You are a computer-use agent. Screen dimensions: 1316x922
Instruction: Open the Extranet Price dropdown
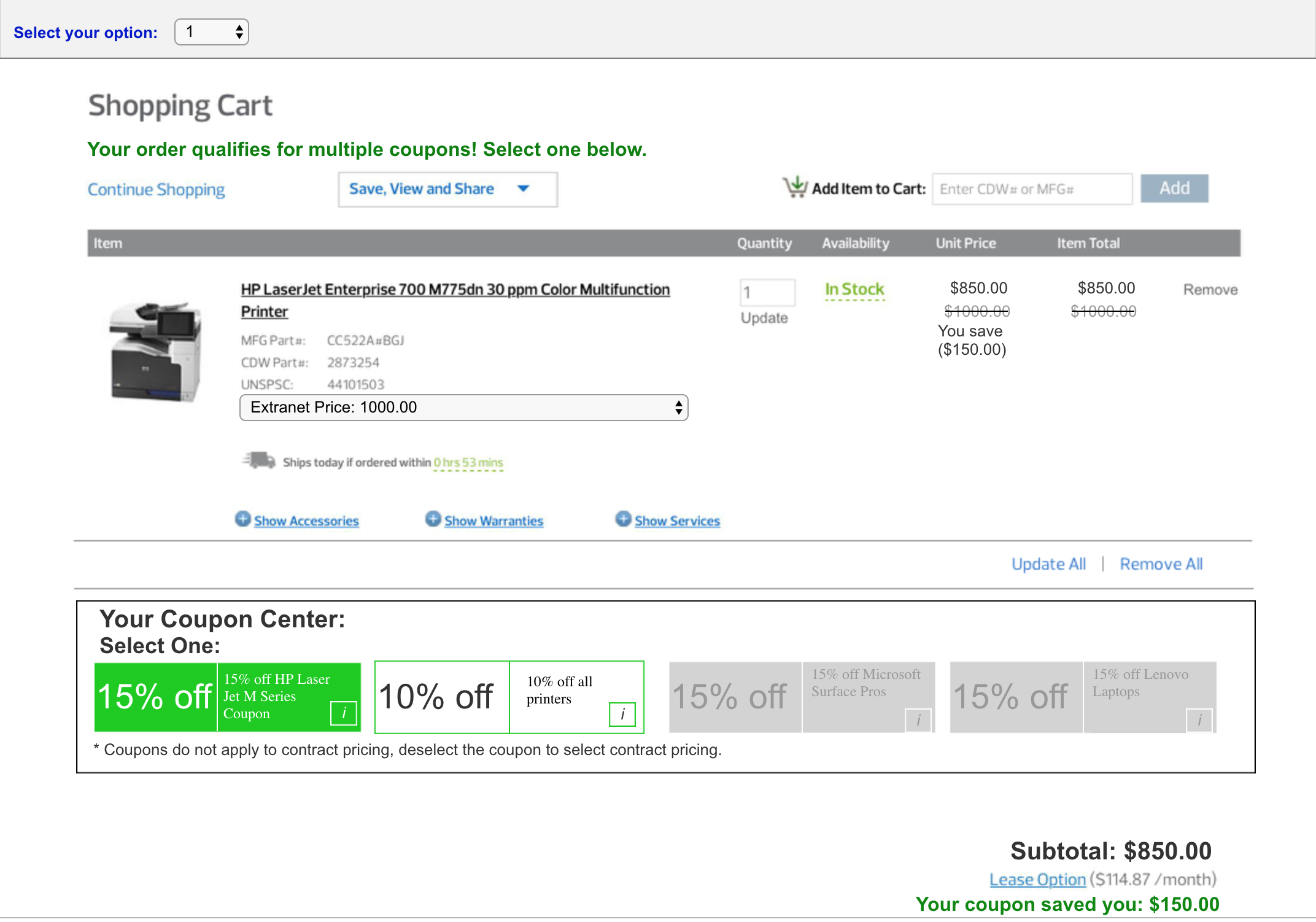pyautogui.click(x=463, y=408)
